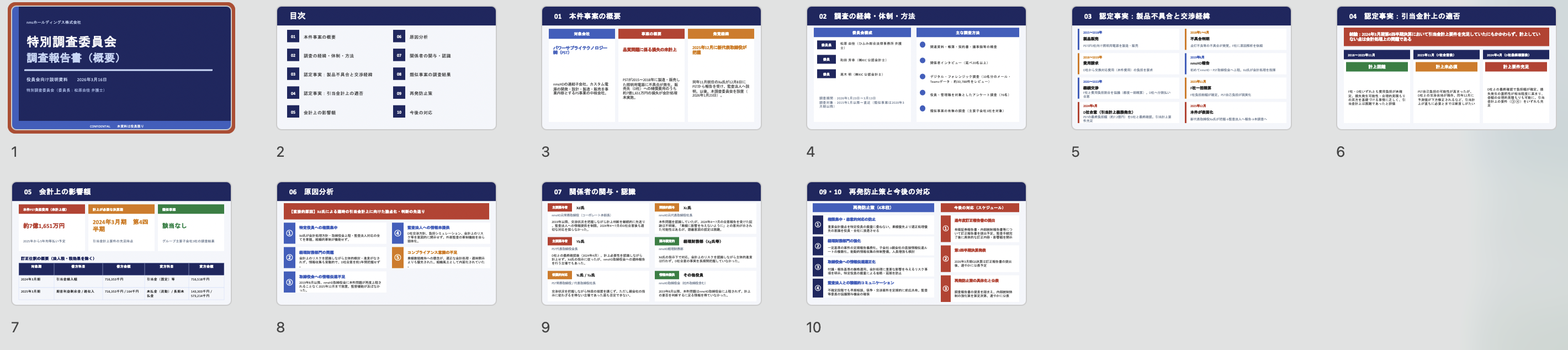Viewport: 1568px width, 350px height.
Task: Select slide 06 原因分析 thumbnail
Action: pyautogui.click(x=386, y=243)
